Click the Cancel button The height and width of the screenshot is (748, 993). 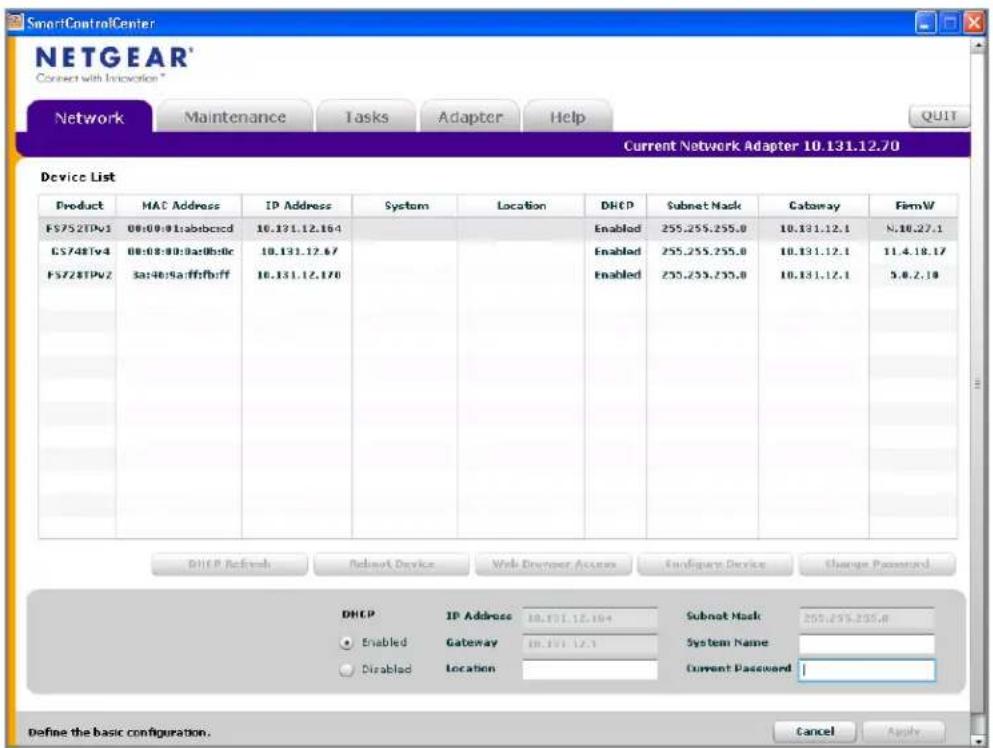[814, 732]
